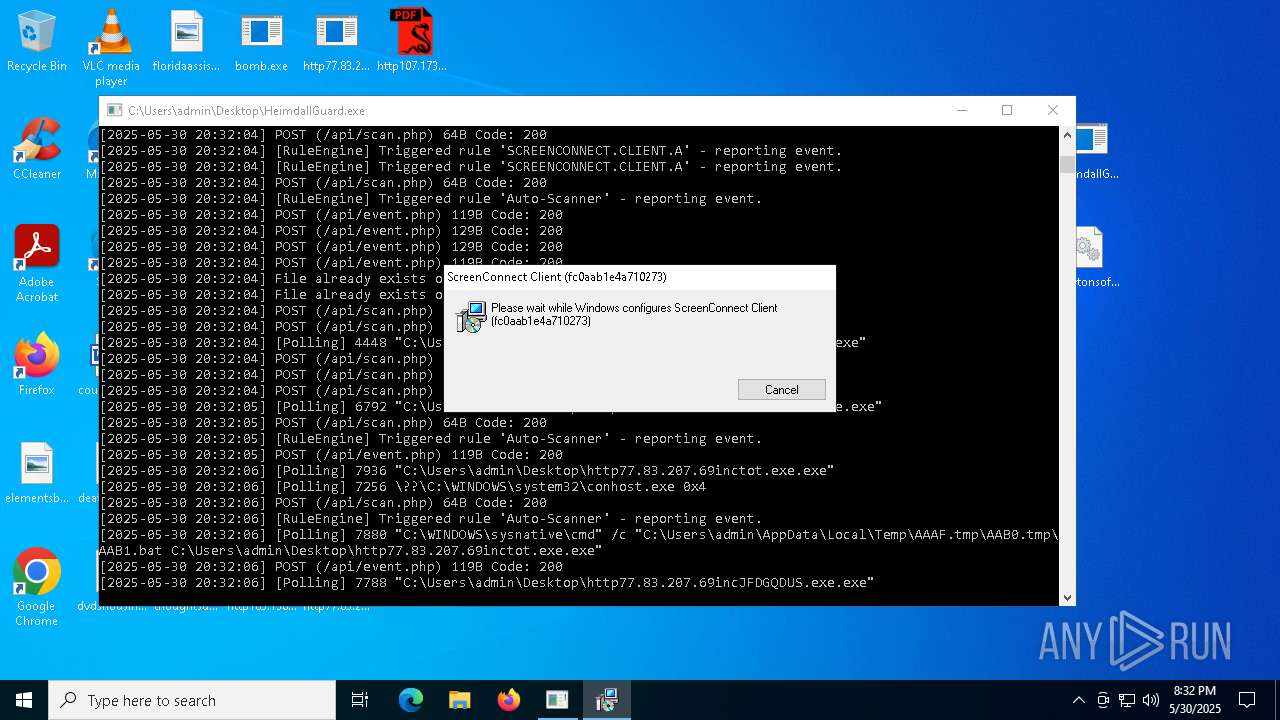Open the notification center icon

[x=1247, y=700]
